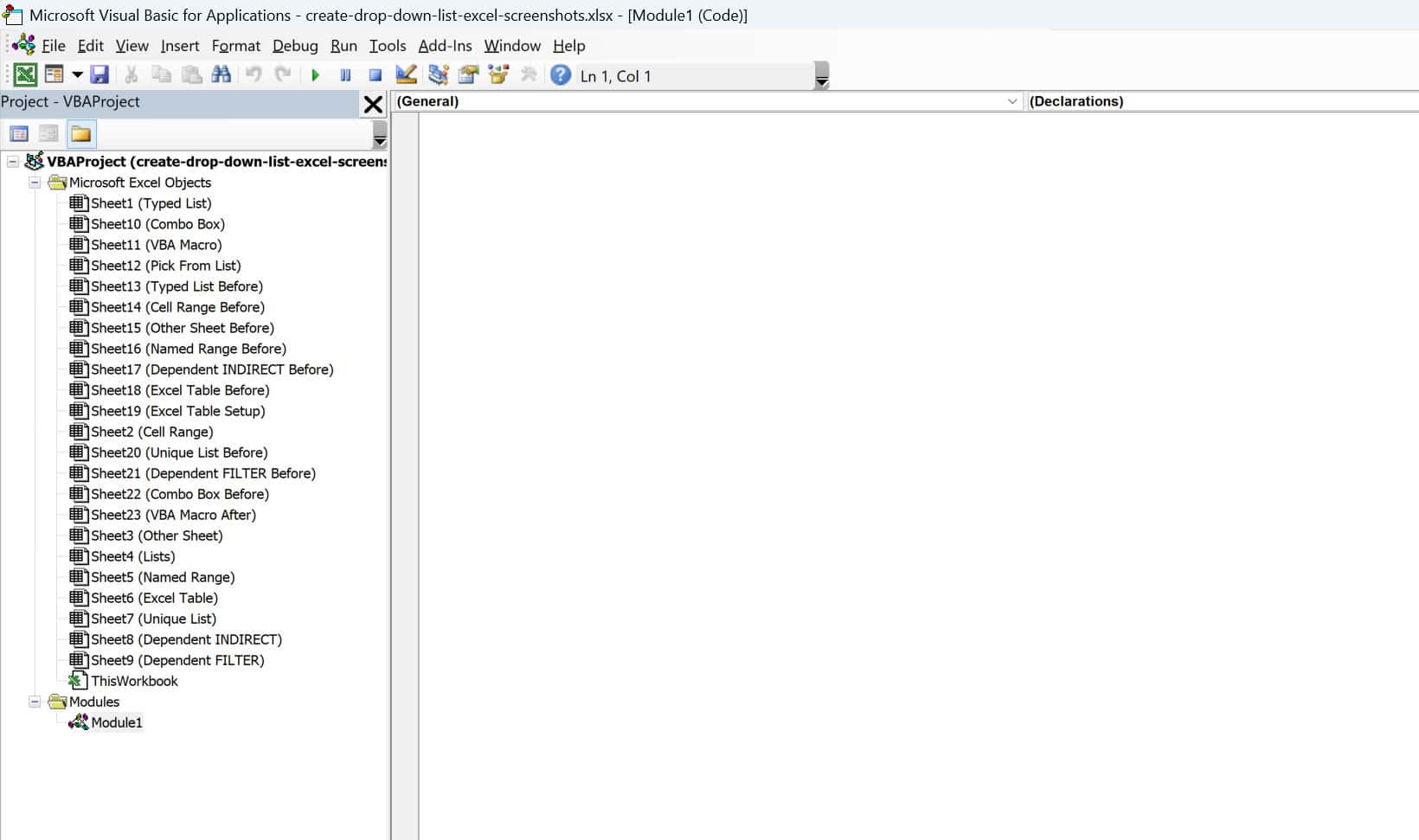Open the Run menu
Screen dimensions: 1419x840
pos(344,46)
